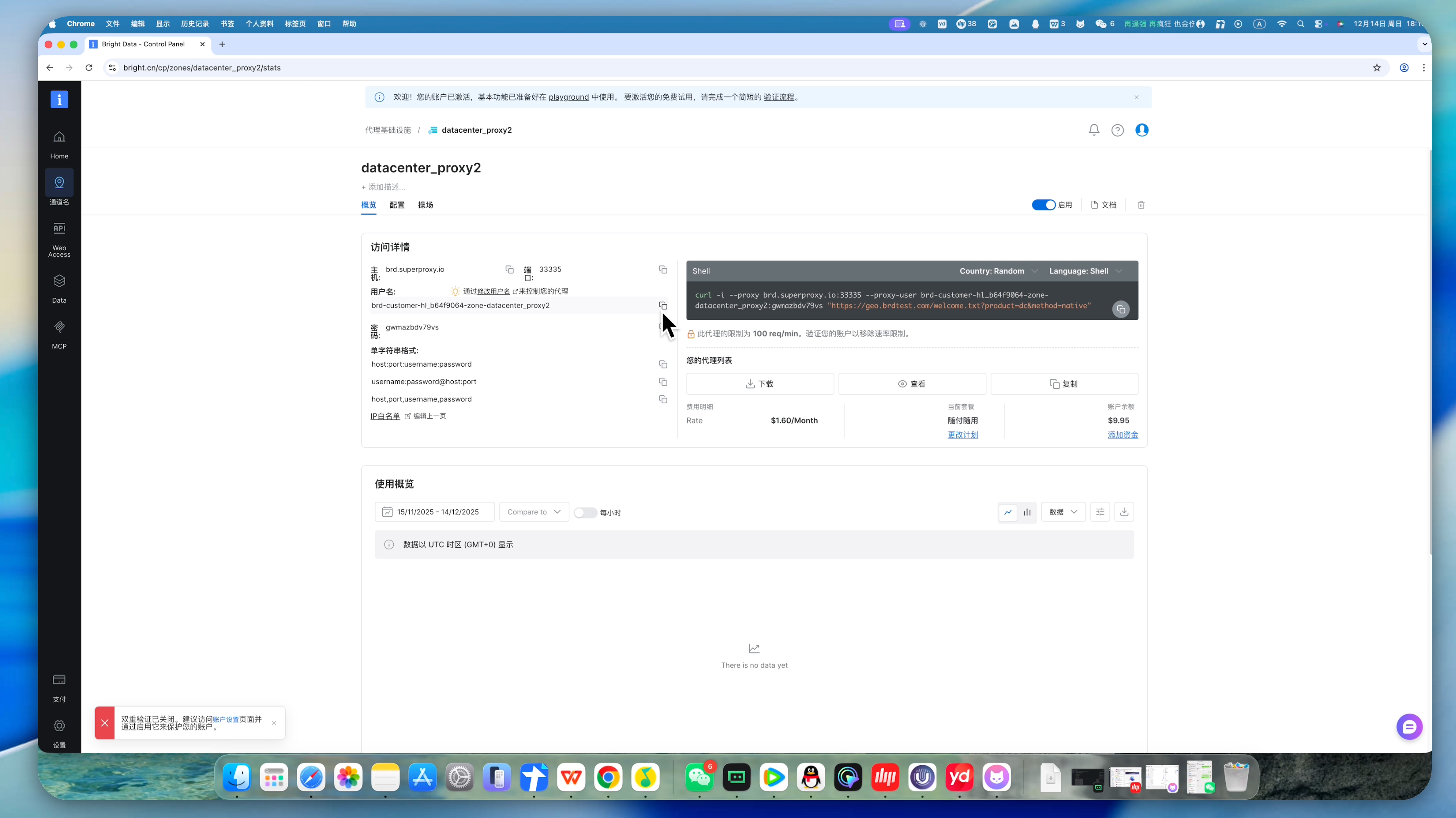Image resolution: width=1456 pixels, height=818 pixels.
Task: Copy the curl shell command
Action: (x=1120, y=309)
